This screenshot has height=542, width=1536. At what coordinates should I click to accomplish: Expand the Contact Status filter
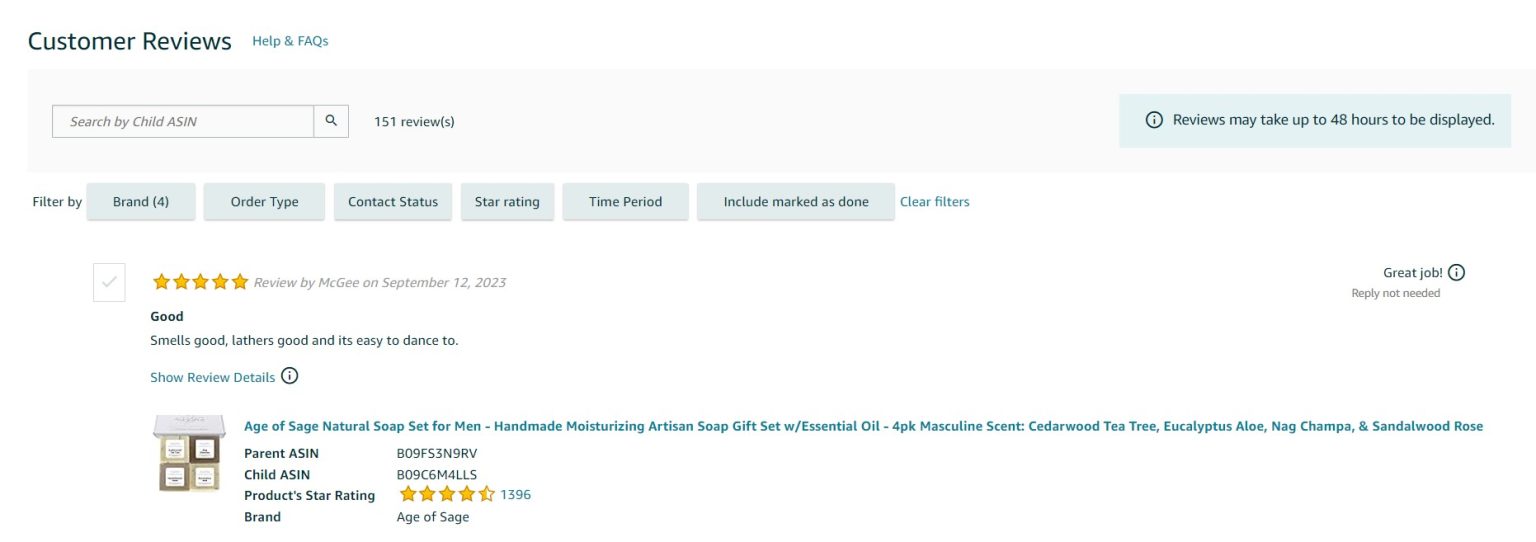pos(393,202)
